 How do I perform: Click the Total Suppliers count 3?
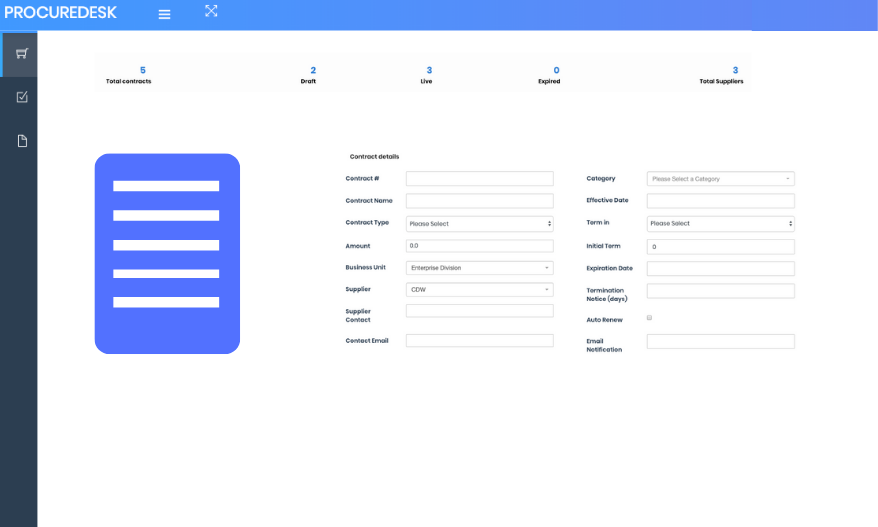point(735,70)
